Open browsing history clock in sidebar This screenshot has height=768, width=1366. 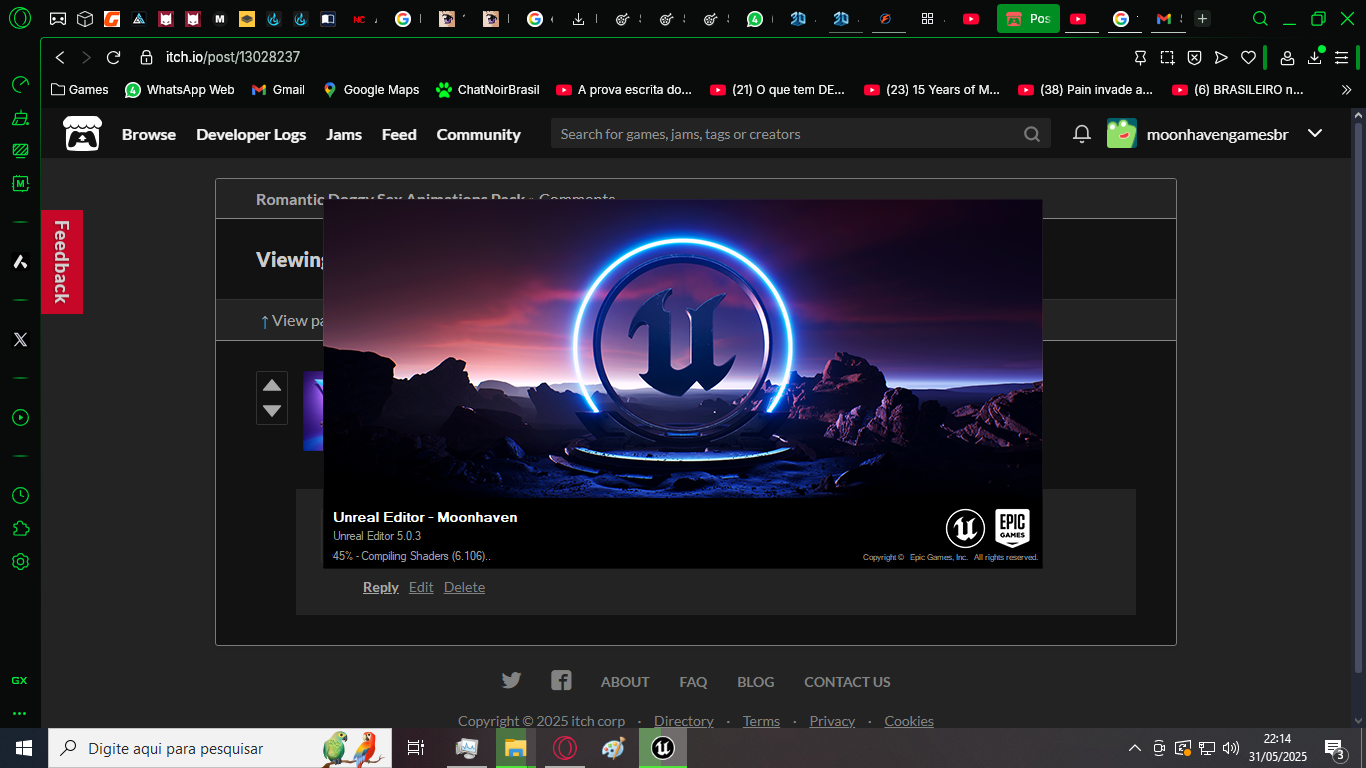20,495
